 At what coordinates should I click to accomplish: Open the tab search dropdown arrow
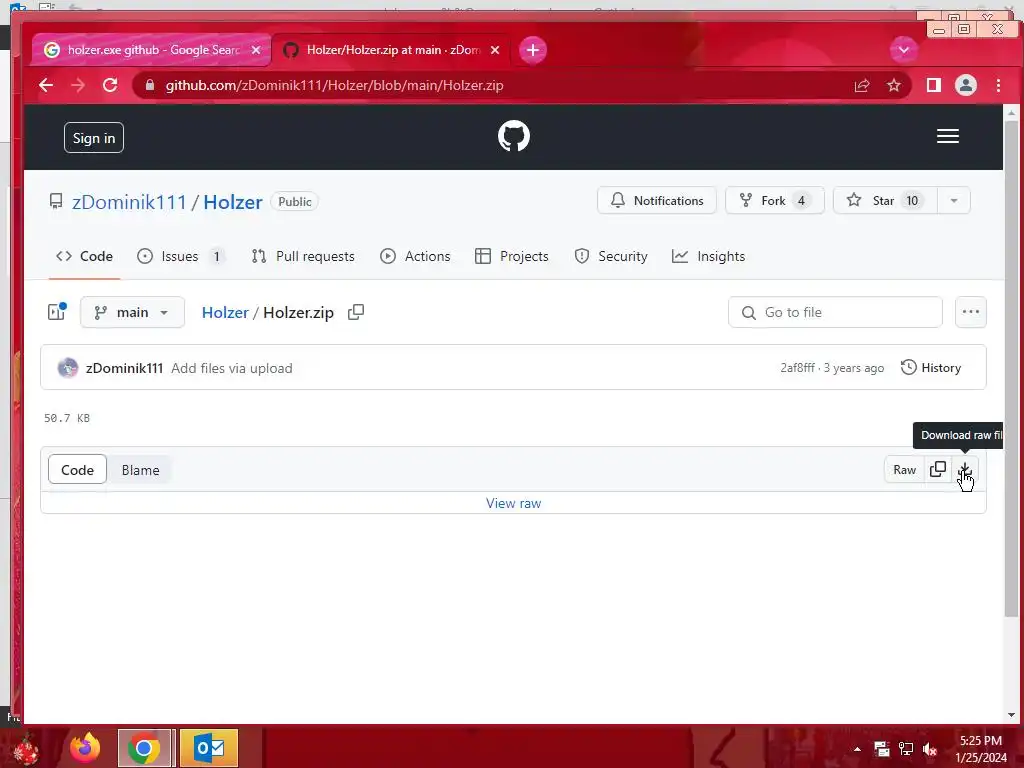point(904,50)
